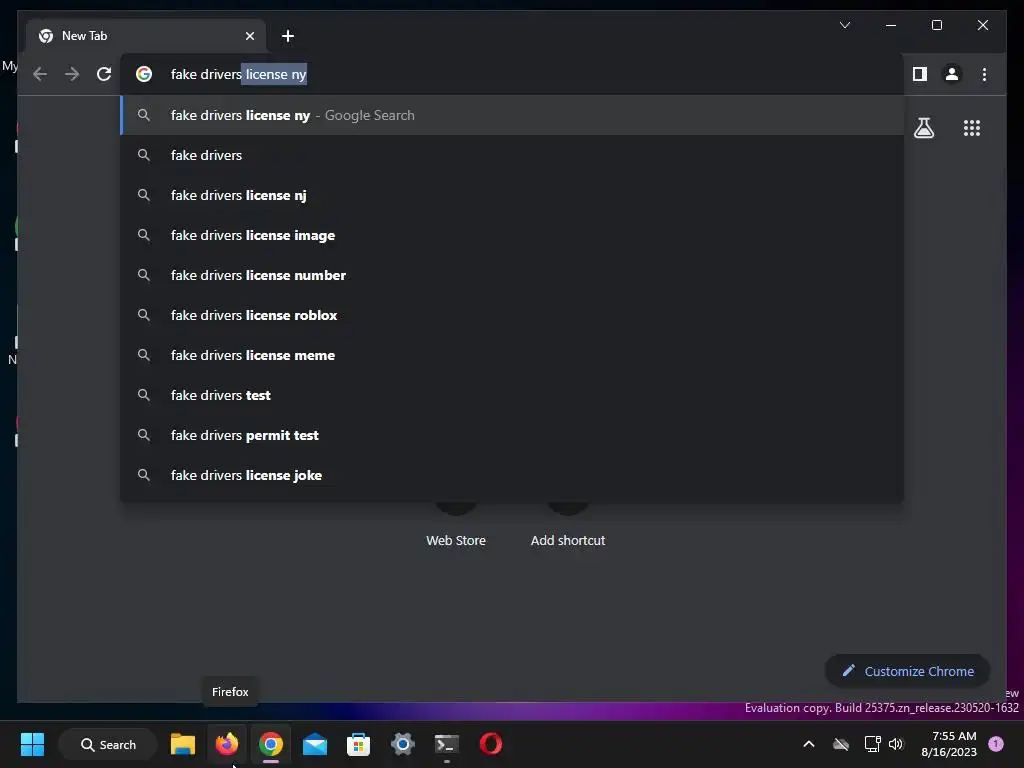Reload the page with the refresh icon
Viewport: 1024px width, 768px height.
[x=104, y=74]
